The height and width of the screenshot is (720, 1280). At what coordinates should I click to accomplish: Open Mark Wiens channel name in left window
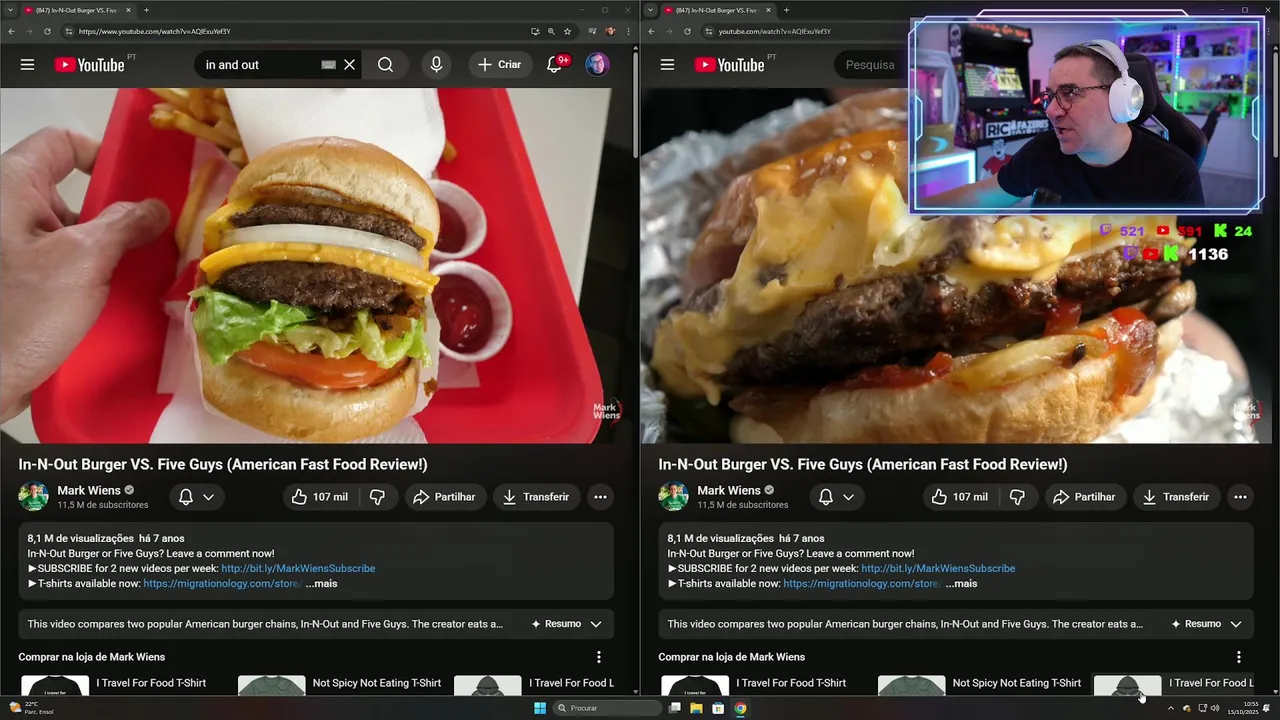(x=89, y=490)
